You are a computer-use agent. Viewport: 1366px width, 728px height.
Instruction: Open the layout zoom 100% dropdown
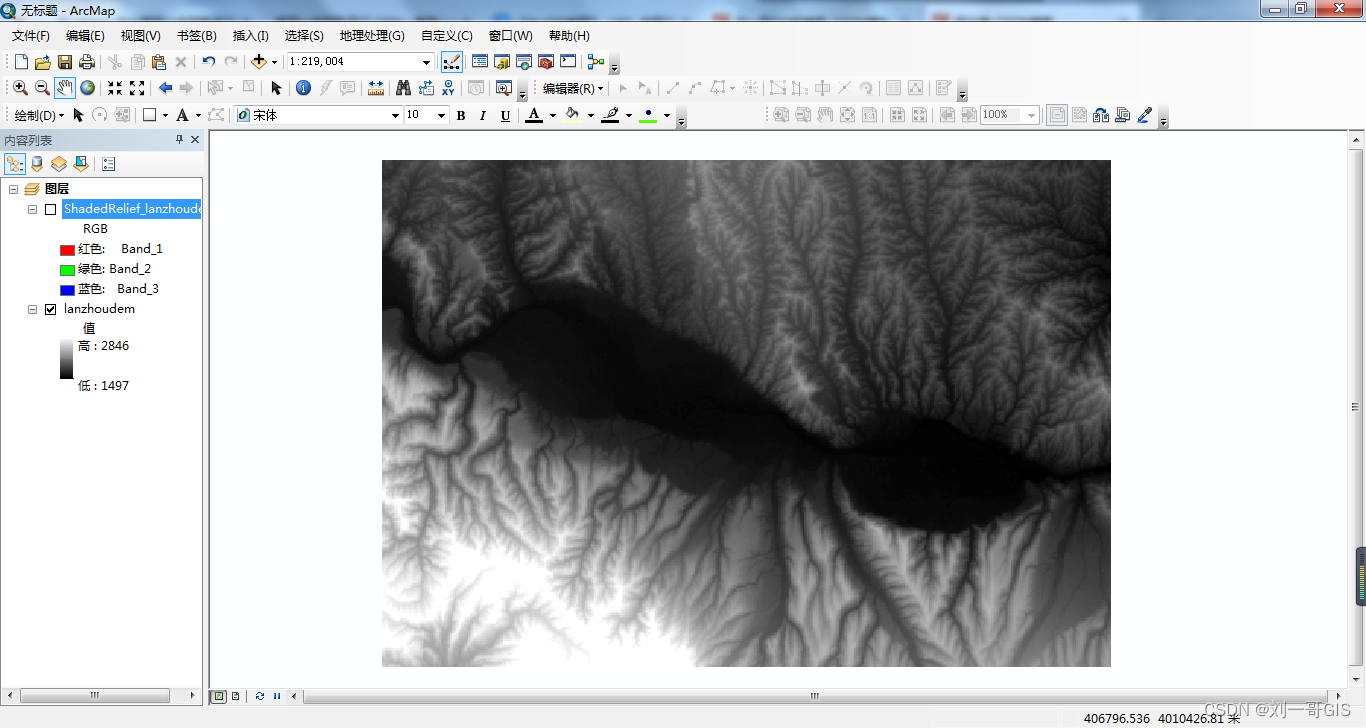click(1032, 115)
